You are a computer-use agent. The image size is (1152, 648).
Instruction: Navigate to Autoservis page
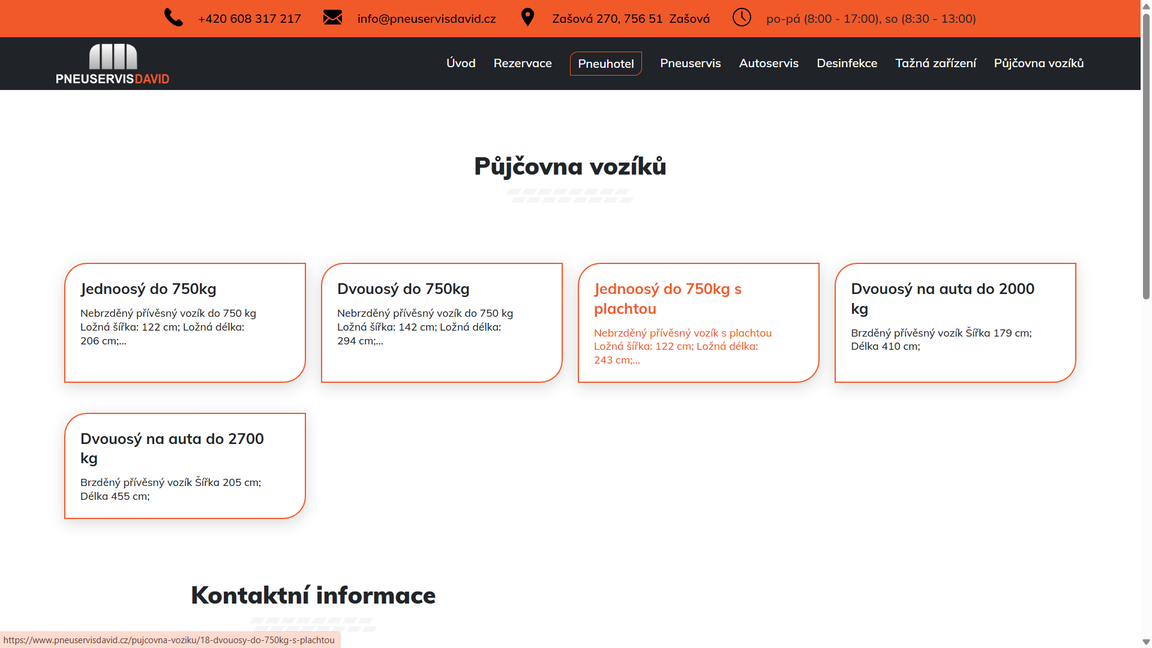coord(768,63)
